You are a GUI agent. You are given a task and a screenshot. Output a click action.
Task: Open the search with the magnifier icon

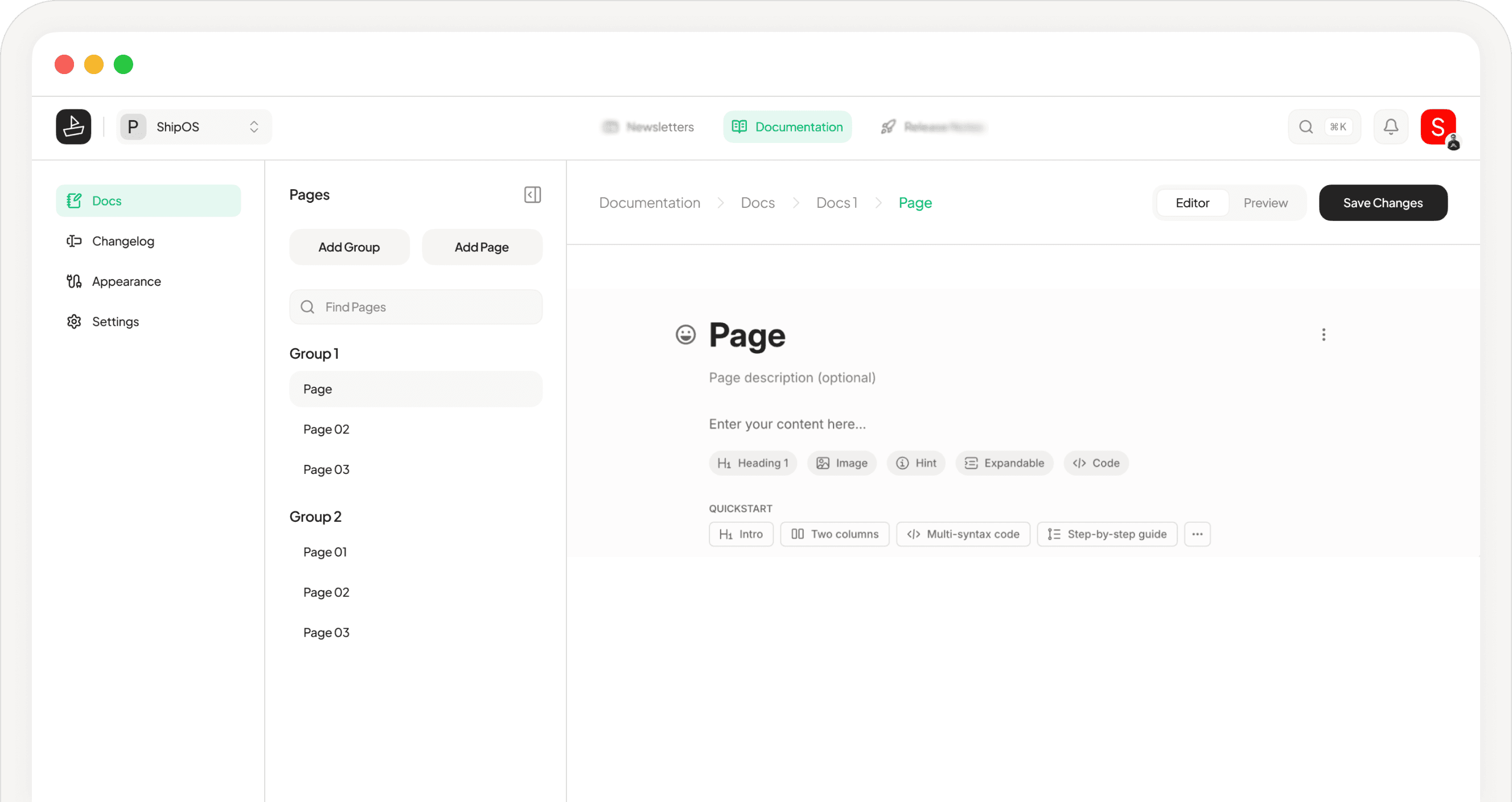pyautogui.click(x=1305, y=126)
